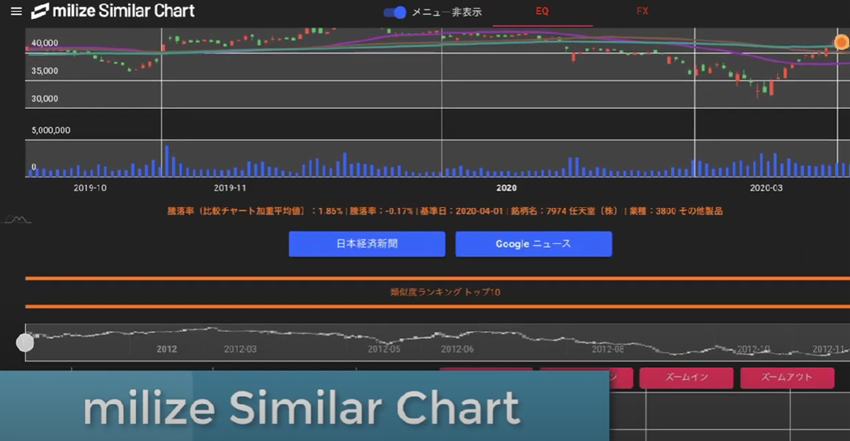The height and width of the screenshot is (441, 850).
Task: Switch to the FX tab
Action: (642, 11)
